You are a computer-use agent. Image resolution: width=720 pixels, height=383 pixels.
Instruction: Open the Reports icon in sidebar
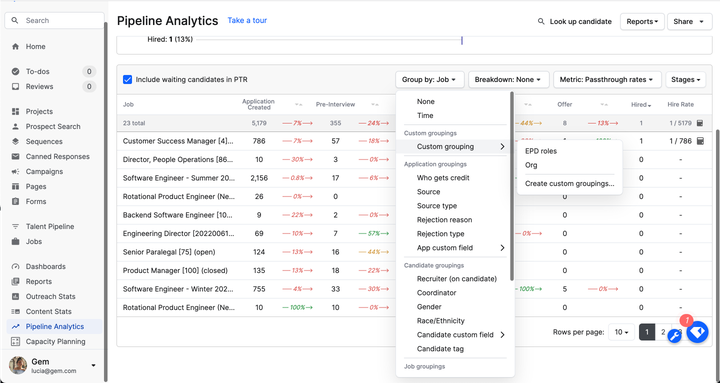point(16,282)
